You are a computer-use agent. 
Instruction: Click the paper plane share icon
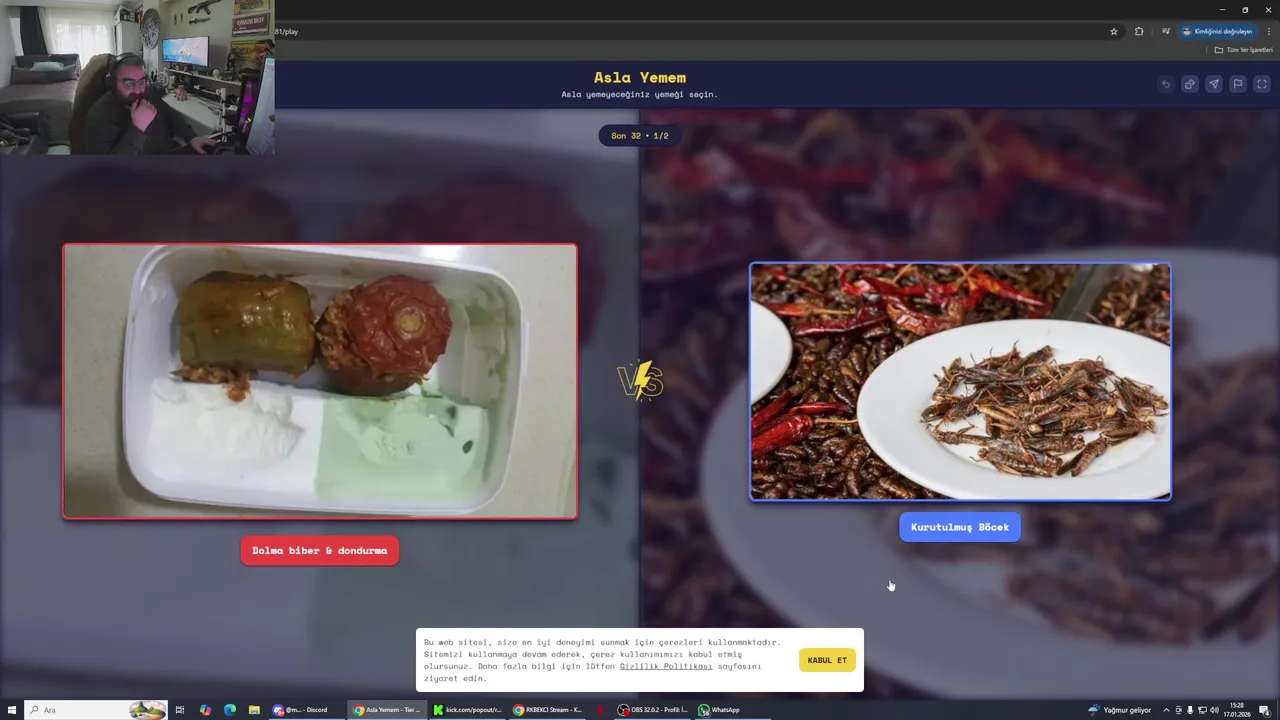coord(1213,84)
